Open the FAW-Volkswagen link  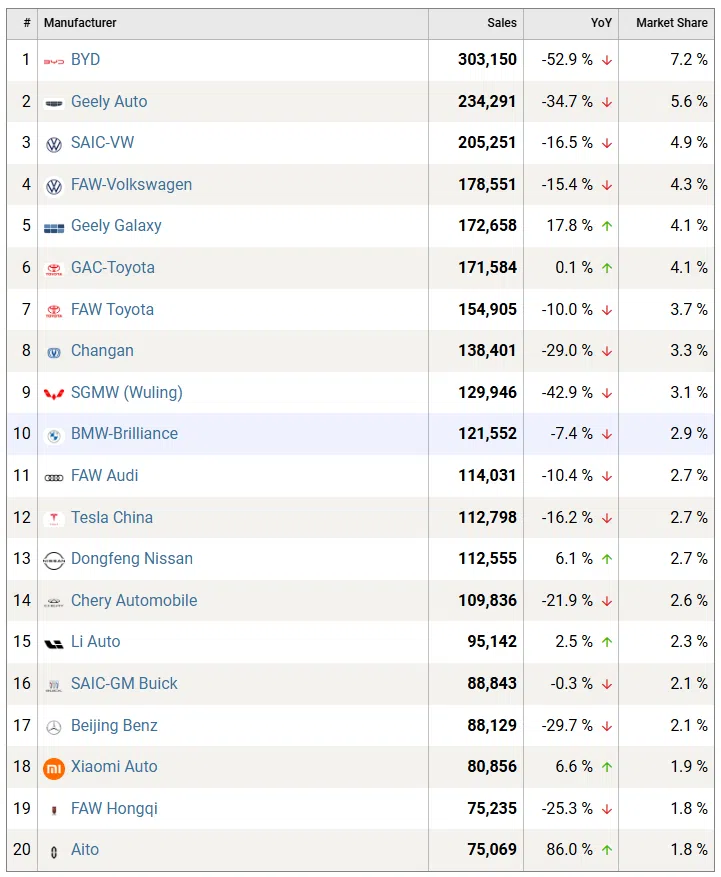[131, 185]
